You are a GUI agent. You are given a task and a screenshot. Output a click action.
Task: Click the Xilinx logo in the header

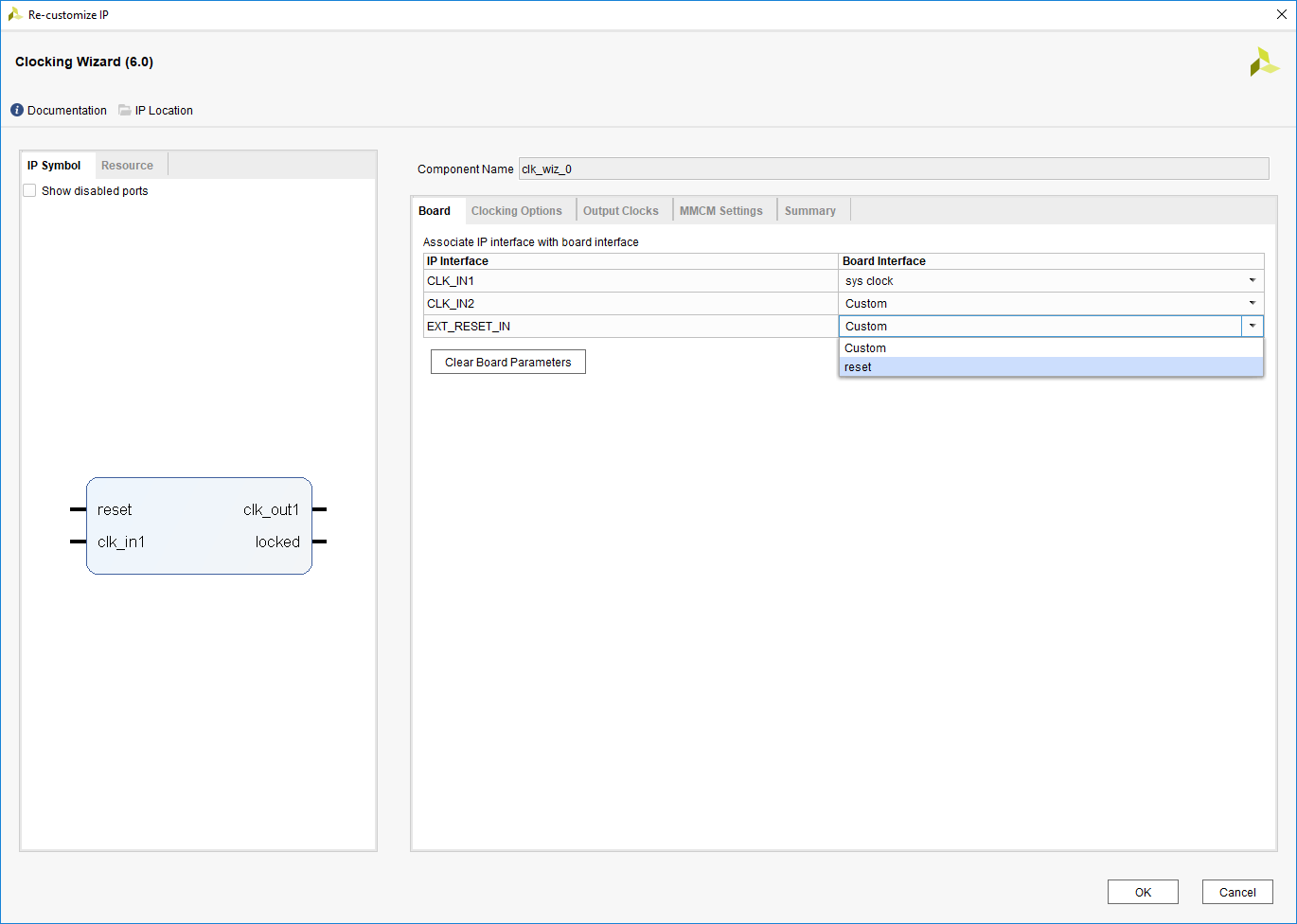click(1264, 62)
